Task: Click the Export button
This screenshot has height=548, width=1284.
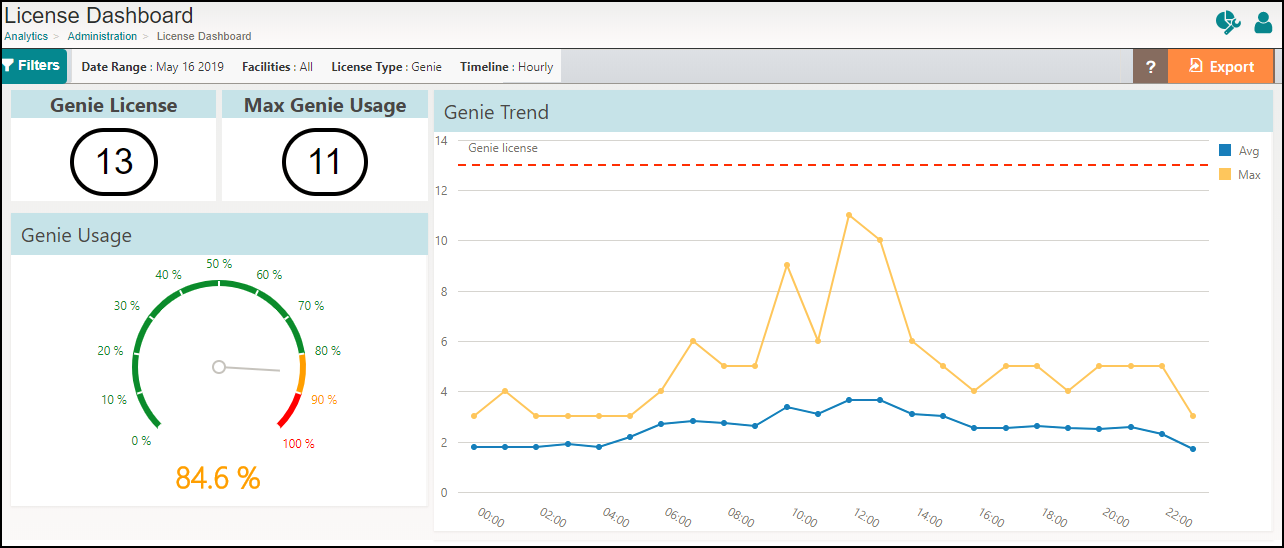Action: pos(1220,67)
